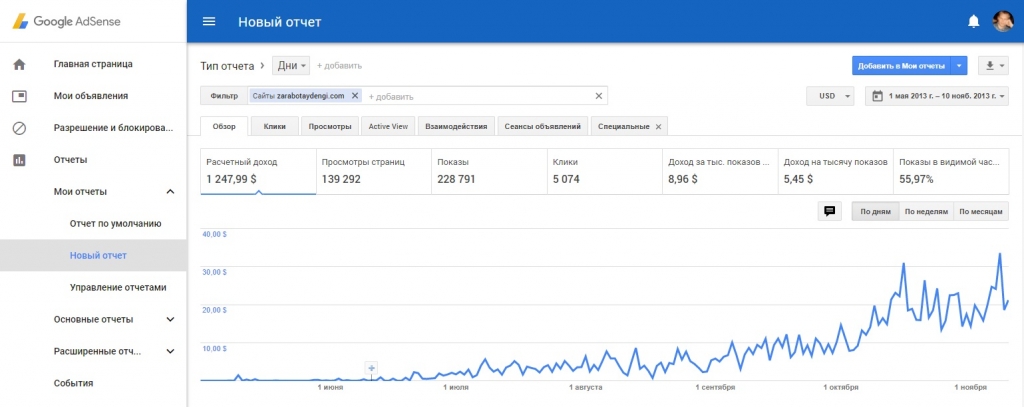
Task: Switch to the Клики tab
Action: click(x=274, y=126)
